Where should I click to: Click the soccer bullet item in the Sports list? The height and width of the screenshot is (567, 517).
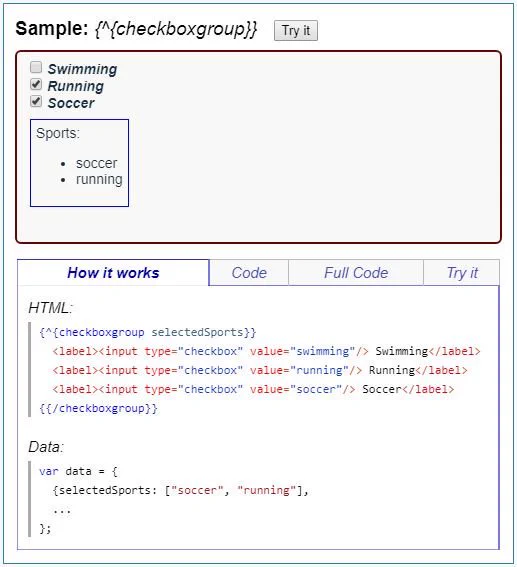pyautogui.click(x=97, y=163)
